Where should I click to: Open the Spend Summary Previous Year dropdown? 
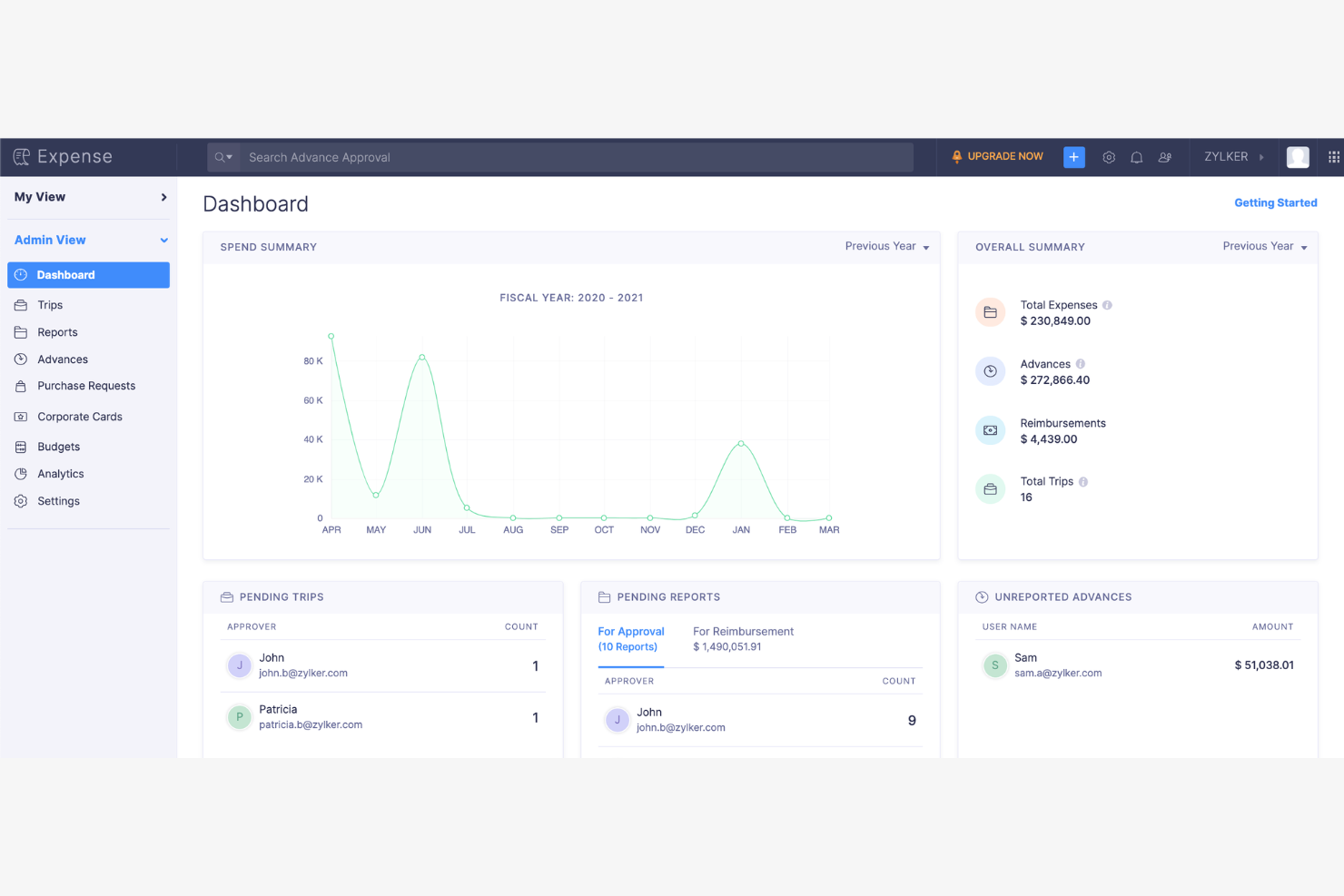pyautogui.click(x=886, y=246)
